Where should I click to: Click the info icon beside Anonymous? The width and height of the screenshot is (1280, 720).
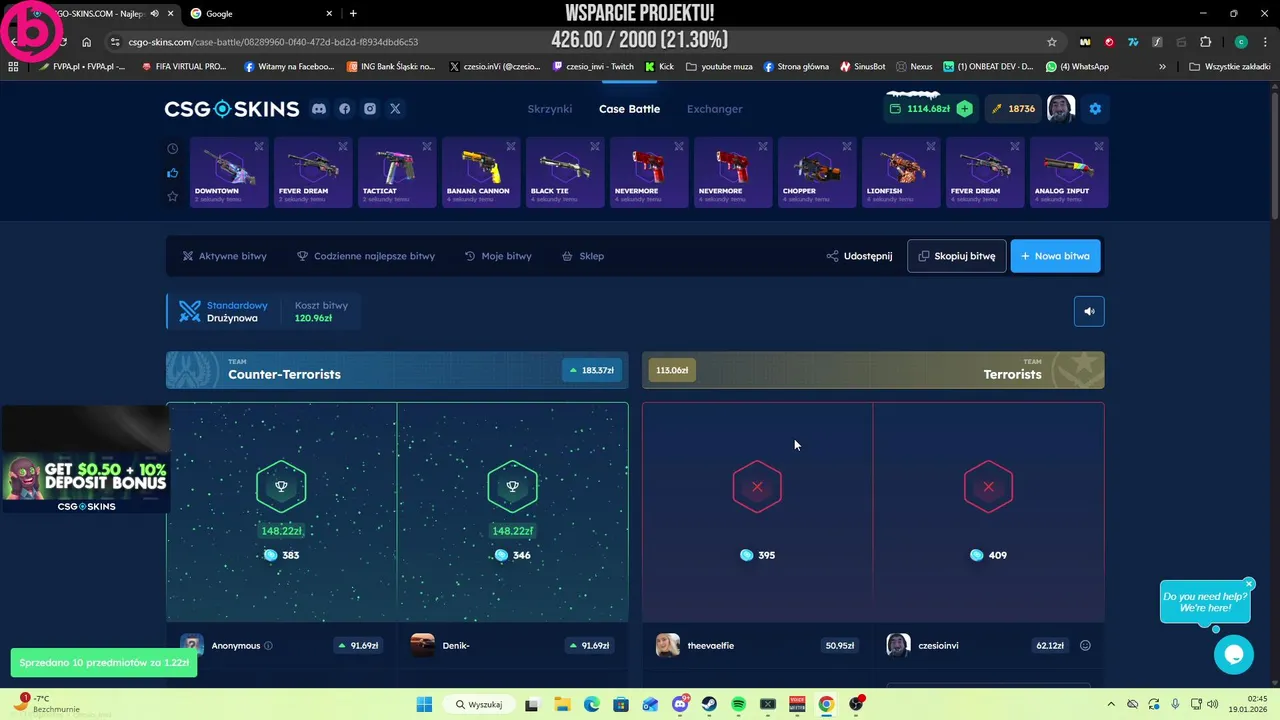pyautogui.click(x=268, y=646)
